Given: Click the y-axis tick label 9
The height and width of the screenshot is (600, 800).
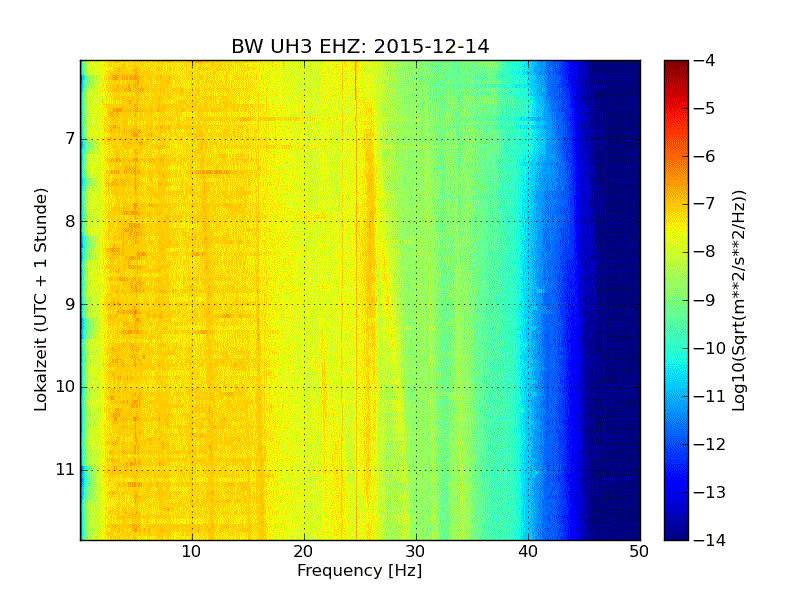Looking at the screenshot, I should (x=70, y=304).
